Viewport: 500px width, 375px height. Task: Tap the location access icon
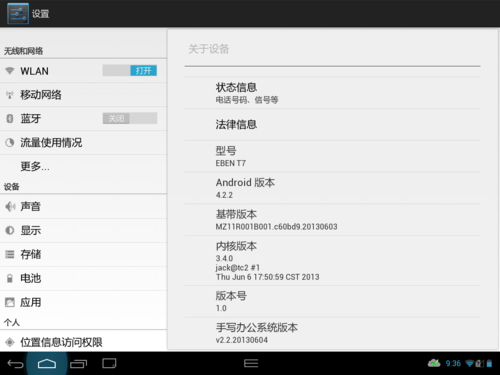point(10,342)
